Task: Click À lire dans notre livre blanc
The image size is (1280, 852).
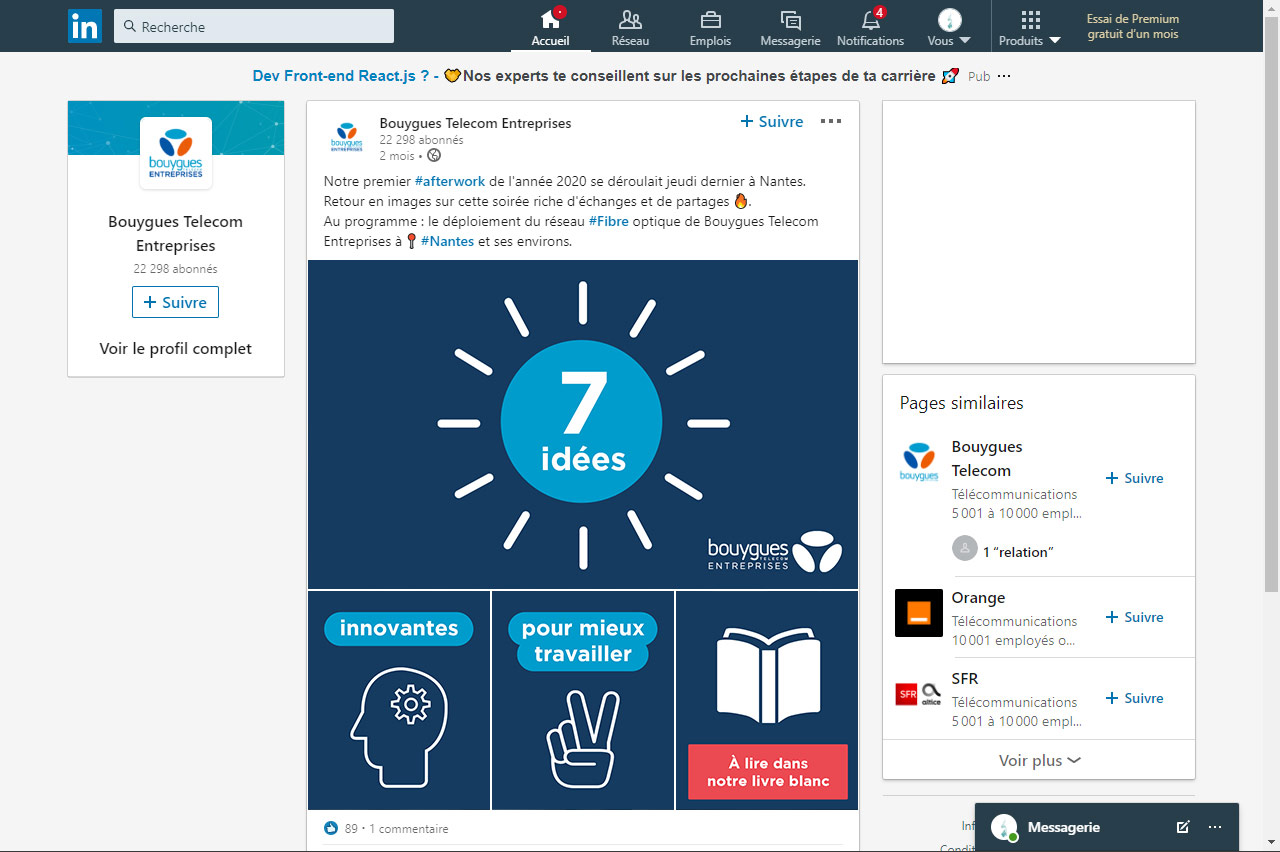Action: tap(768, 772)
